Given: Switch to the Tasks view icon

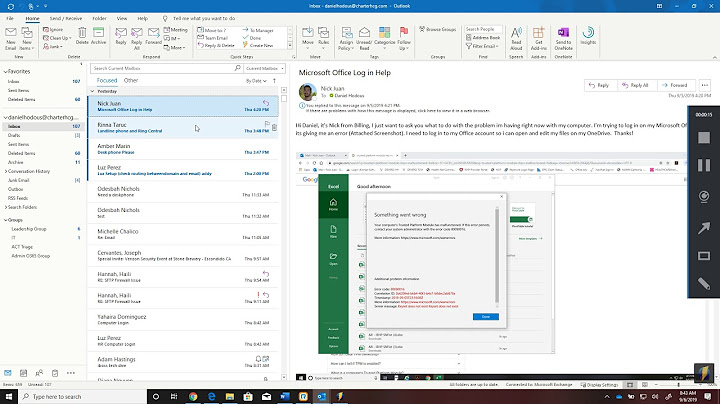Looking at the screenshot, I should 55,373.
